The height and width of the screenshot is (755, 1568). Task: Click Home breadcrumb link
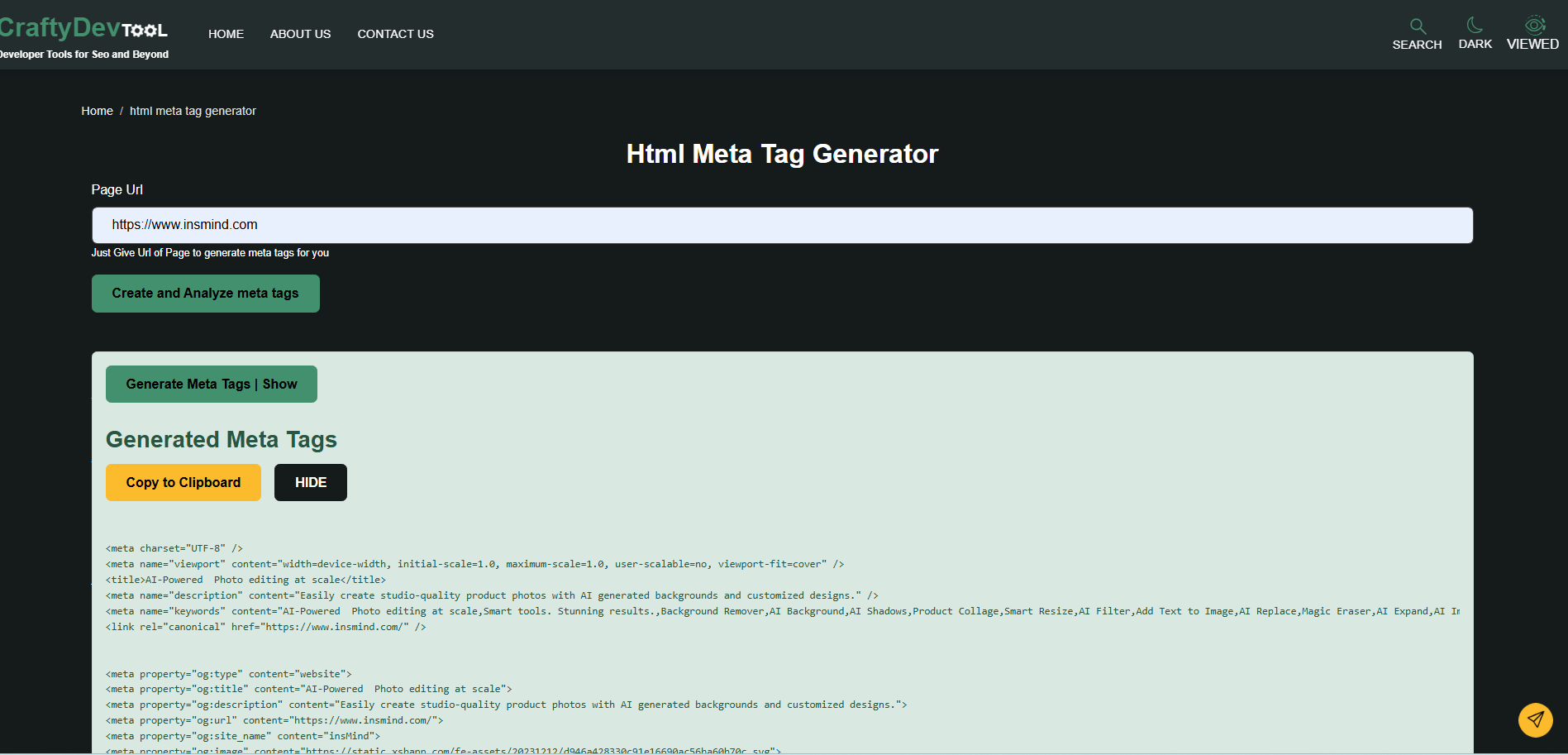(97, 111)
